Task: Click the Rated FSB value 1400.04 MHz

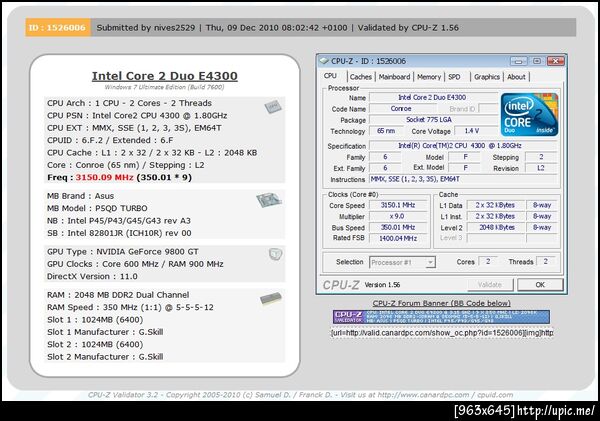Action: (398, 238)
